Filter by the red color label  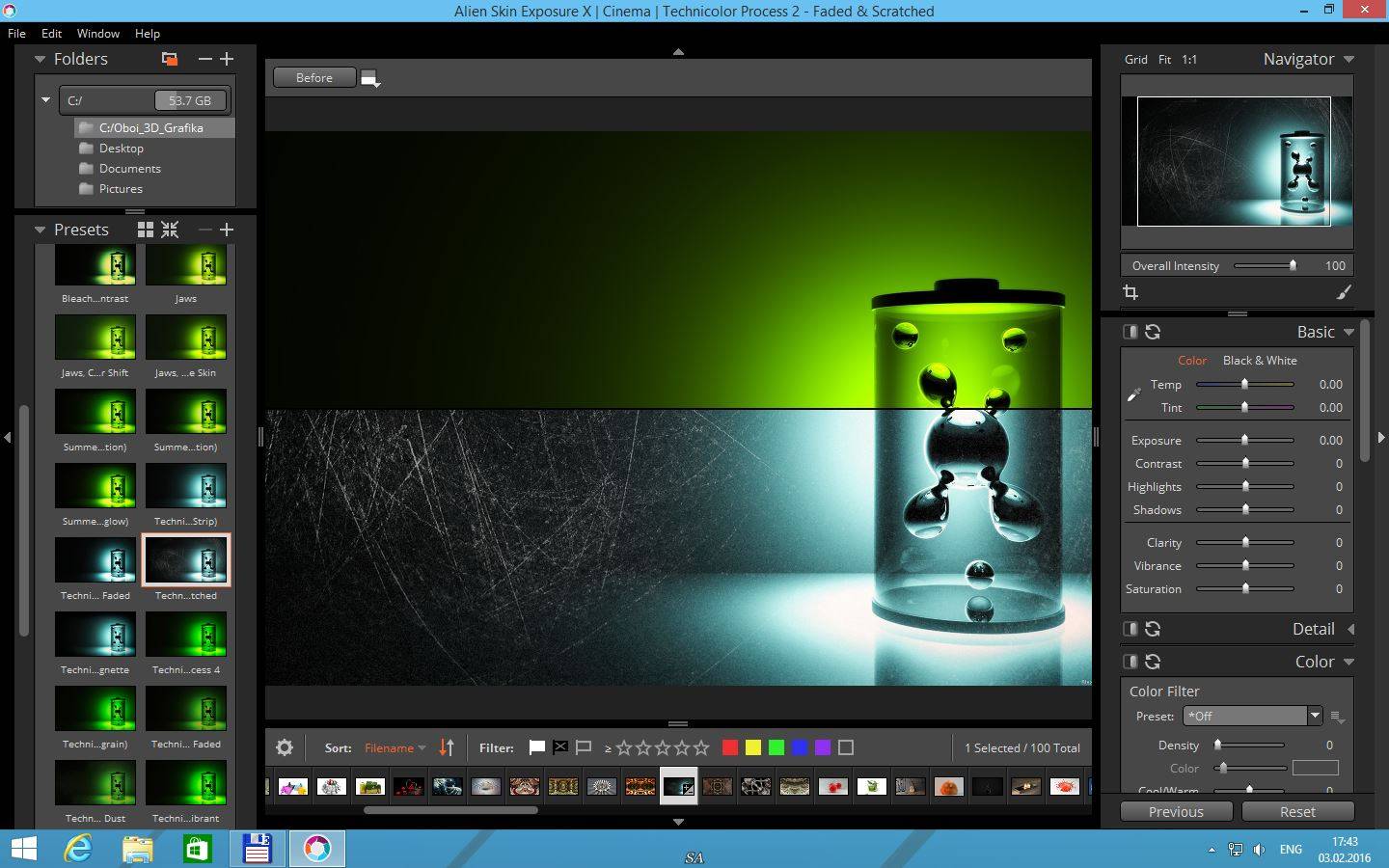pos(730,747)
